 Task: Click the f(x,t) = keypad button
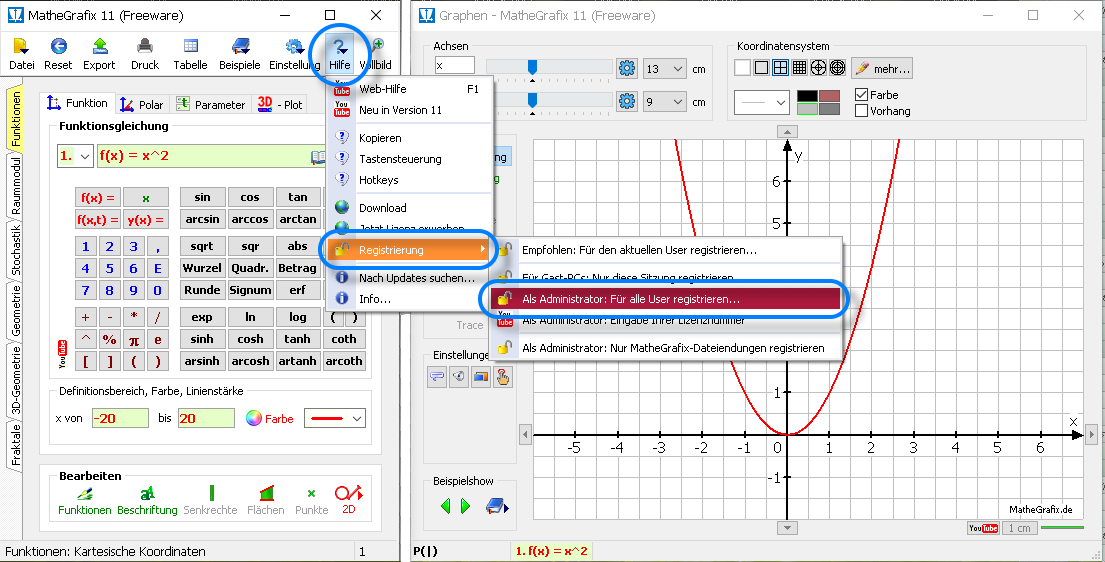point(97,220)
